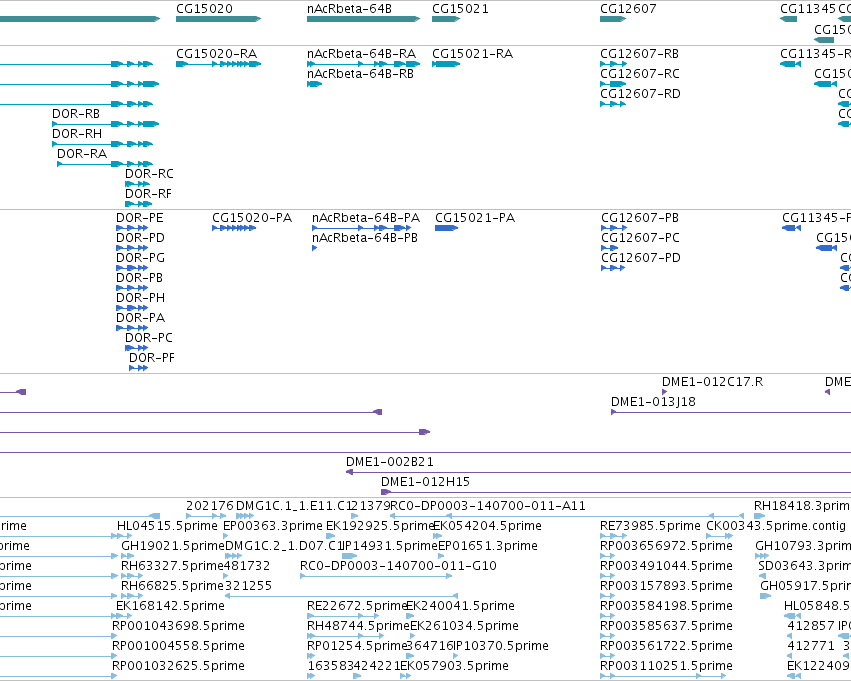Click protein DOR-PE
851x681 pixels.
click(132, 228)
